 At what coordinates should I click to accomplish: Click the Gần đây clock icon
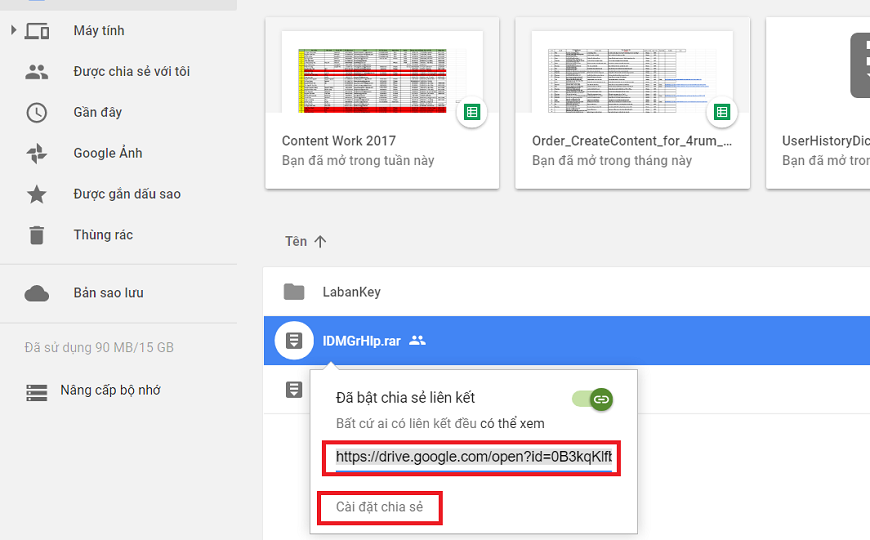point(37,113)
